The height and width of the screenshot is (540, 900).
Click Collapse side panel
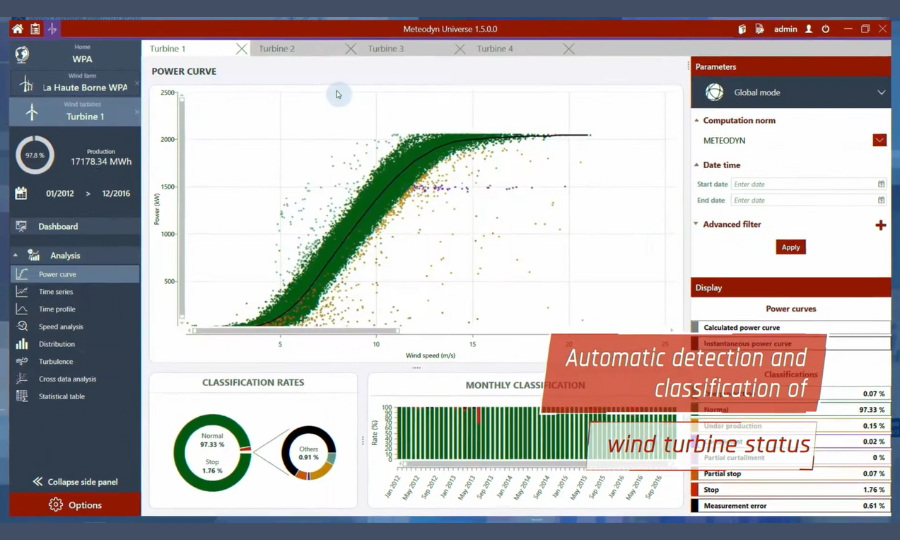75,482
